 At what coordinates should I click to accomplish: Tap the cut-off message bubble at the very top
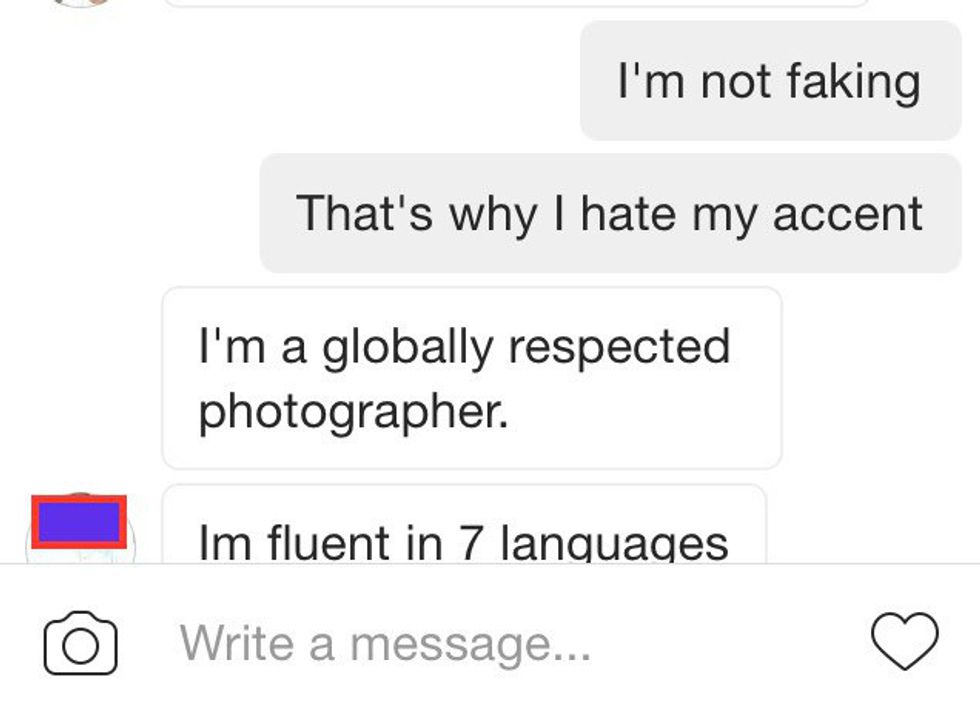click(515, 3)
